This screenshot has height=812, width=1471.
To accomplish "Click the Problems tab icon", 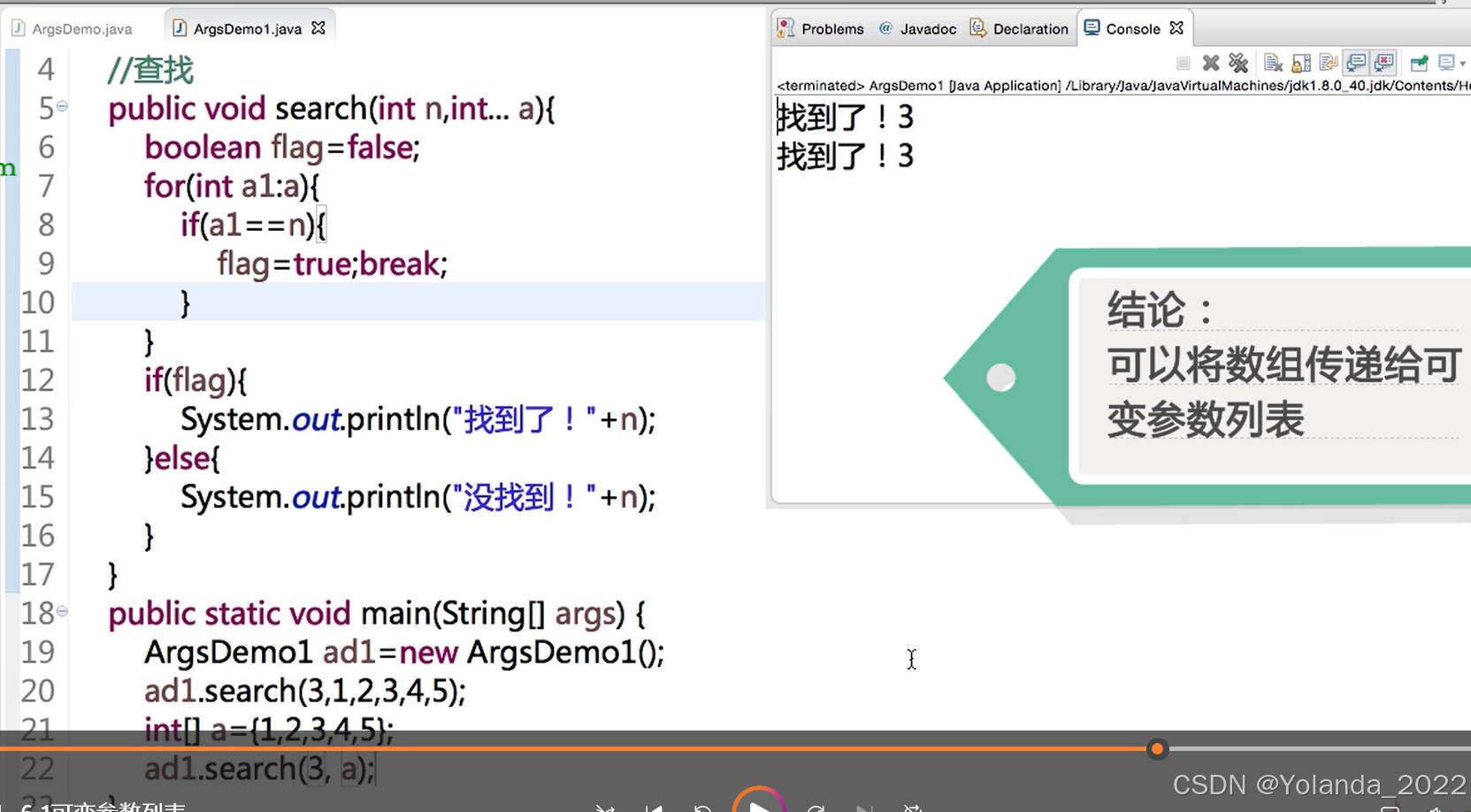I will click(x=785, y=28).
